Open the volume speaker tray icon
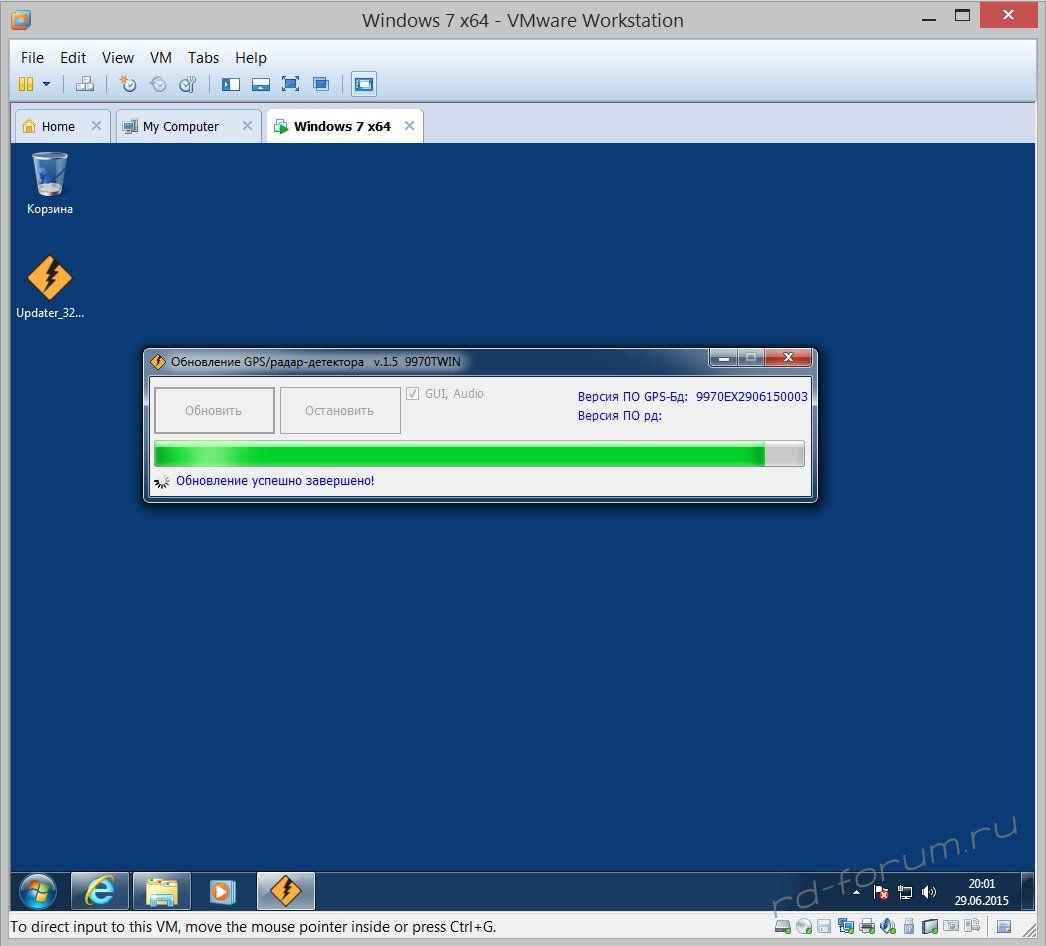 coord(929,893)
